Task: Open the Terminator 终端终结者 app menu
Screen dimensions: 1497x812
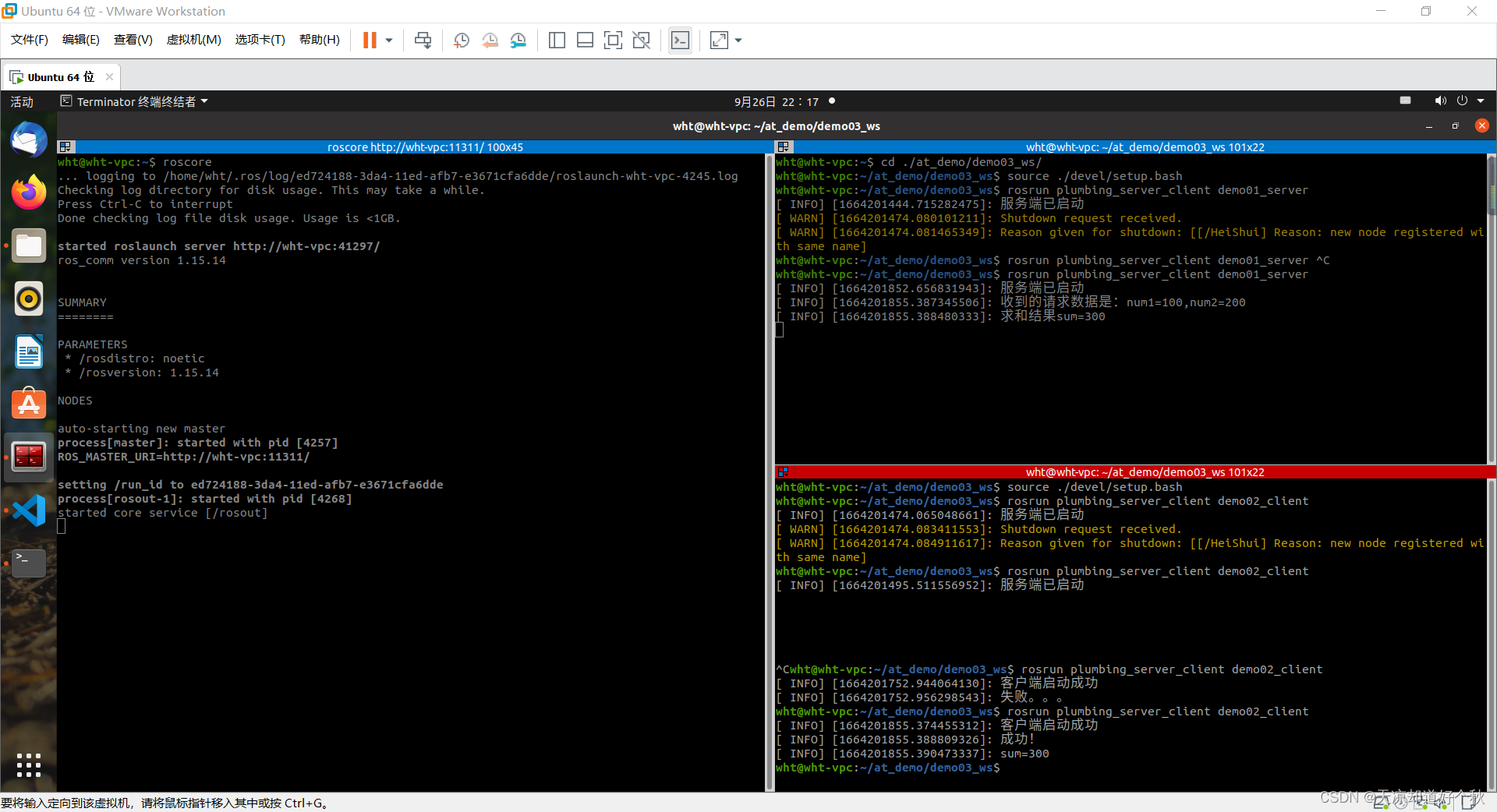Action: point(134,101)
